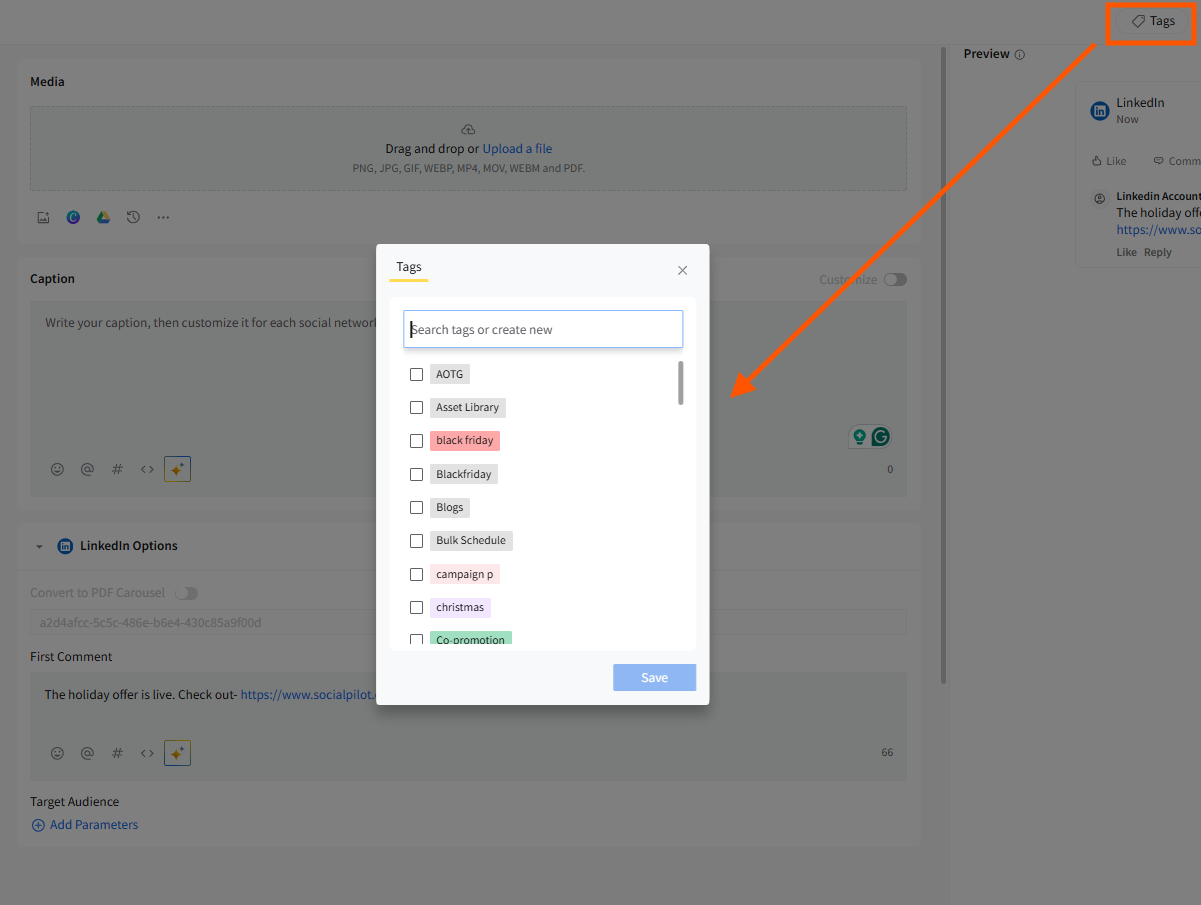Click Save in the Tags dialog
Image resolution: width=1201 pixels, height=905 pixels.
pyautogui.click(x=655, y=678)
